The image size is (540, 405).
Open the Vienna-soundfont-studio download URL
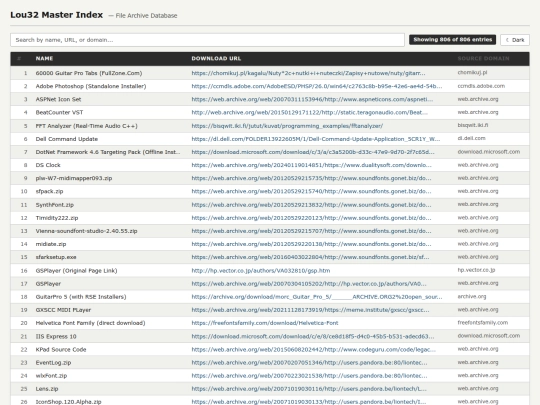[311, 231]
